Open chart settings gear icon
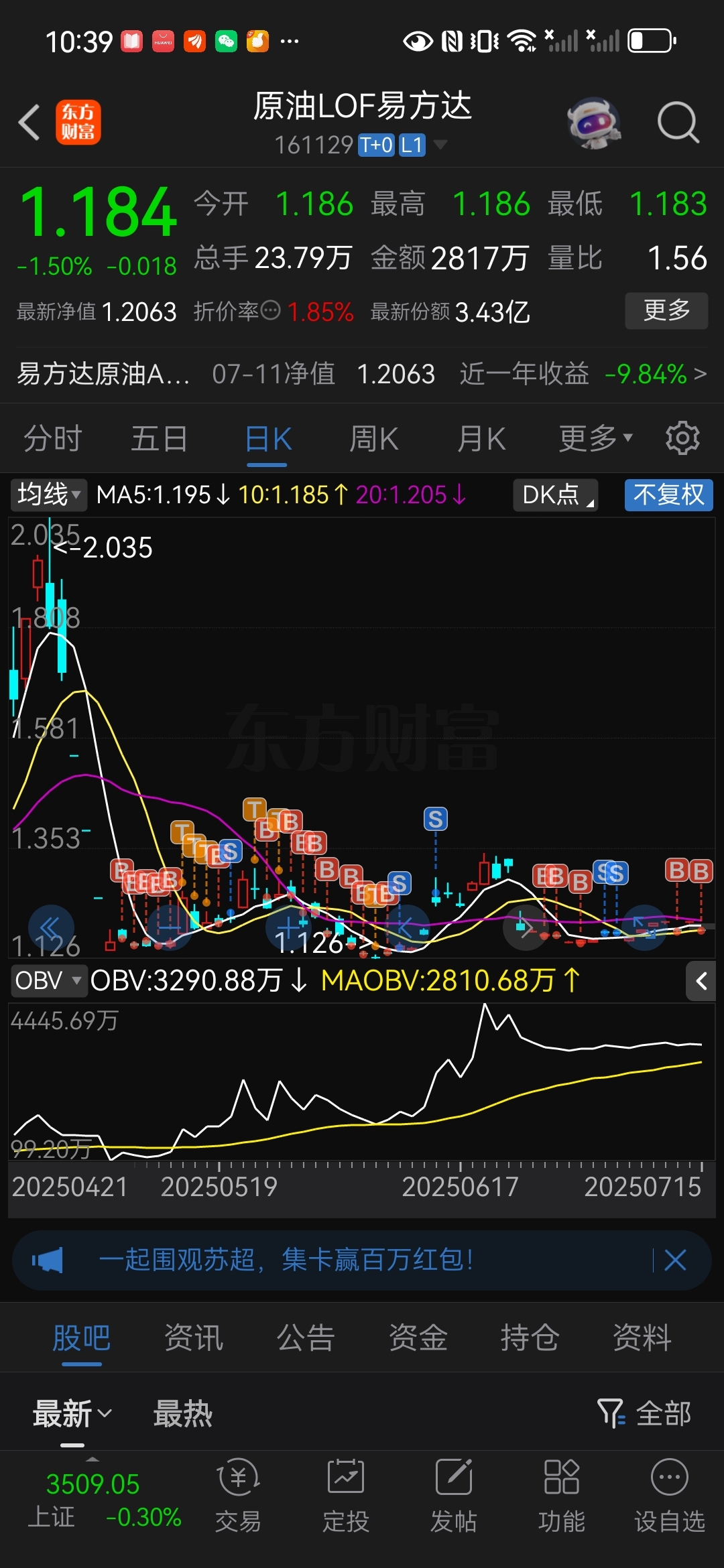Image resolution: width=724 pixels, height=1568 pixels. 682,438
